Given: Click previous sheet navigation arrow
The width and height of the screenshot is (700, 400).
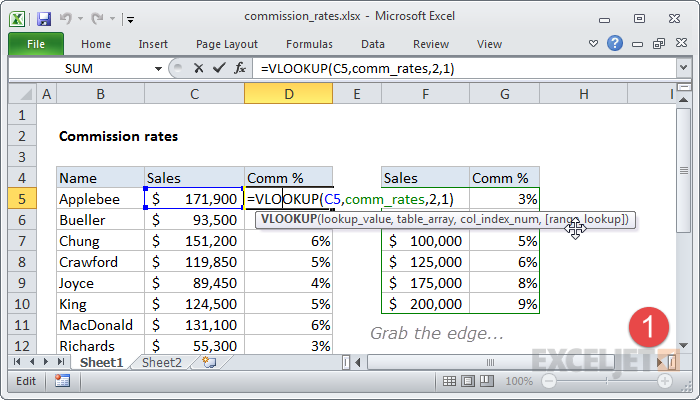Looking at the screenshot, I should point(32,362).
